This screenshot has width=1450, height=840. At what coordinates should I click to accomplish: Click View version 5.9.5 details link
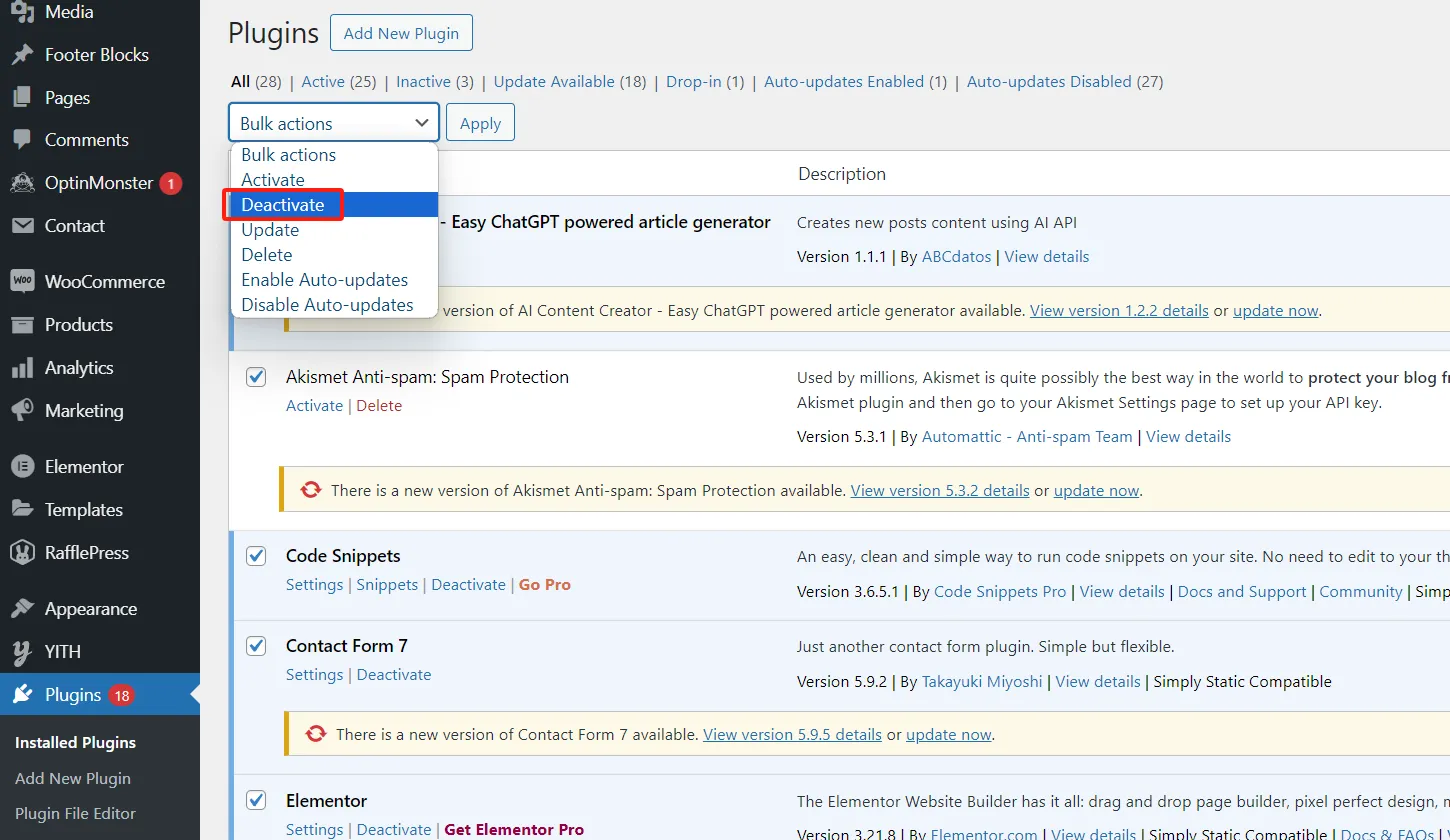point(792,735)
